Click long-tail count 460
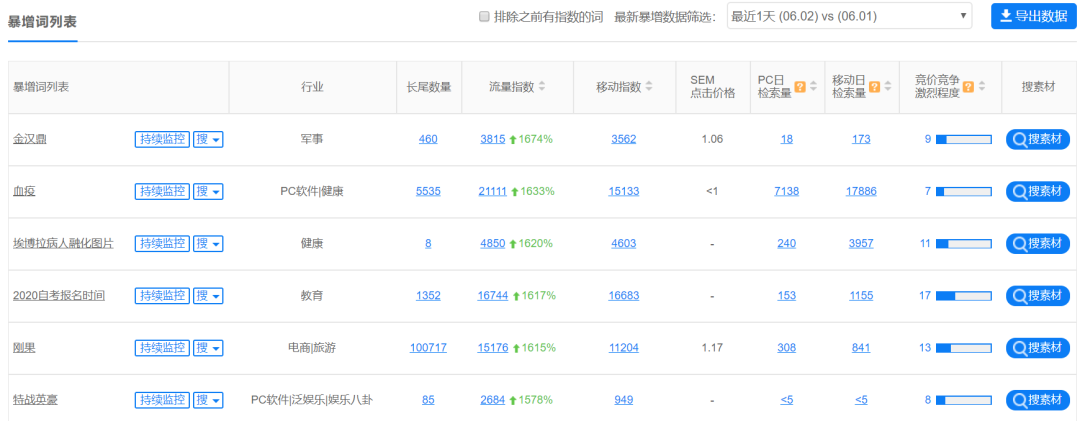This screenshot has width=1080, height=421. coord(428,139)
